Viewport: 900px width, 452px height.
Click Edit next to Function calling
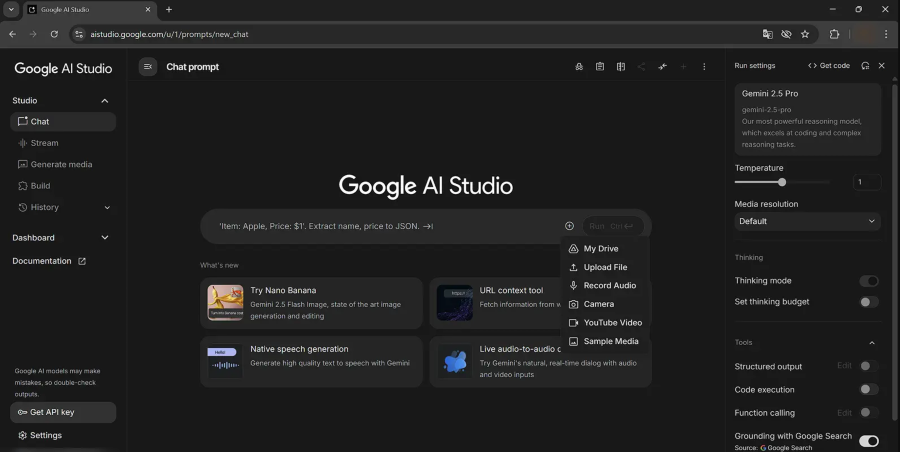(x=844, y=412)
